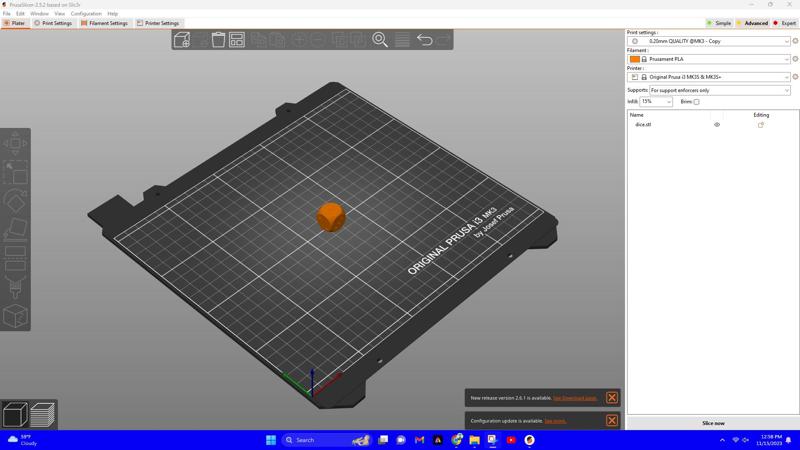Click the Copy icon in top toolbar
Screen dimensions: 800x450
259,40
